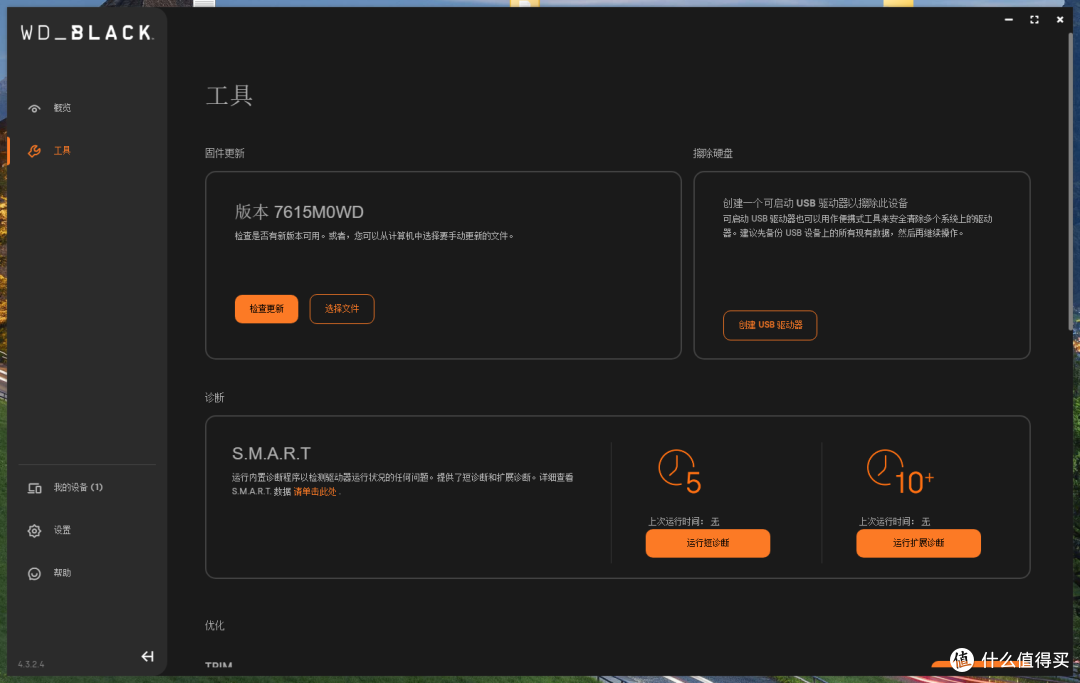Run short diagnostic with 运行短诊断
Screen dimensions: 1080x683
click(707, 543)
